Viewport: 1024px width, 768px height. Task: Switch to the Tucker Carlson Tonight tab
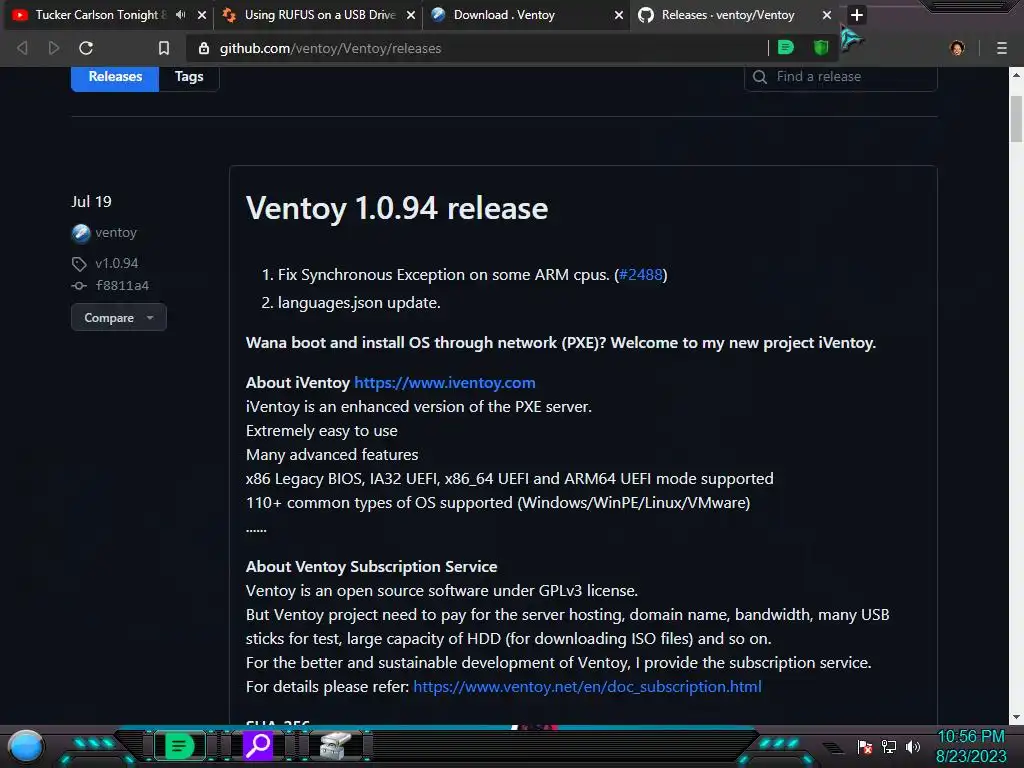coord(97,14)
